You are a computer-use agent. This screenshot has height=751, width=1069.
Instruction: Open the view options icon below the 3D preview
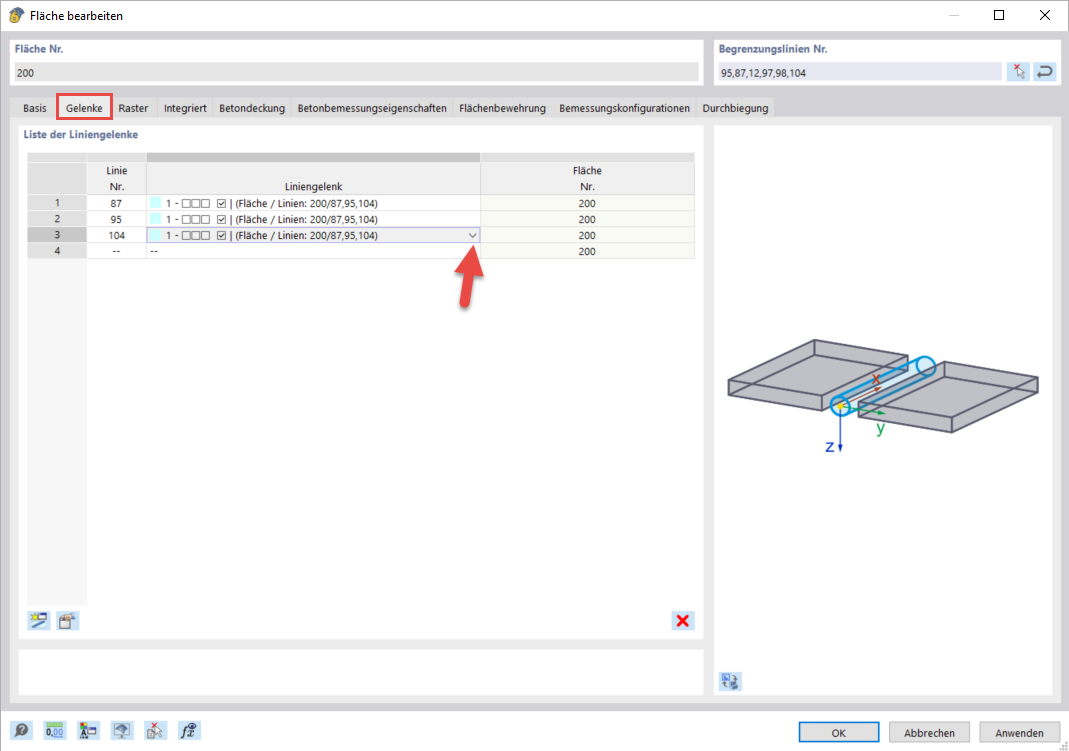[x=728, y=681]
